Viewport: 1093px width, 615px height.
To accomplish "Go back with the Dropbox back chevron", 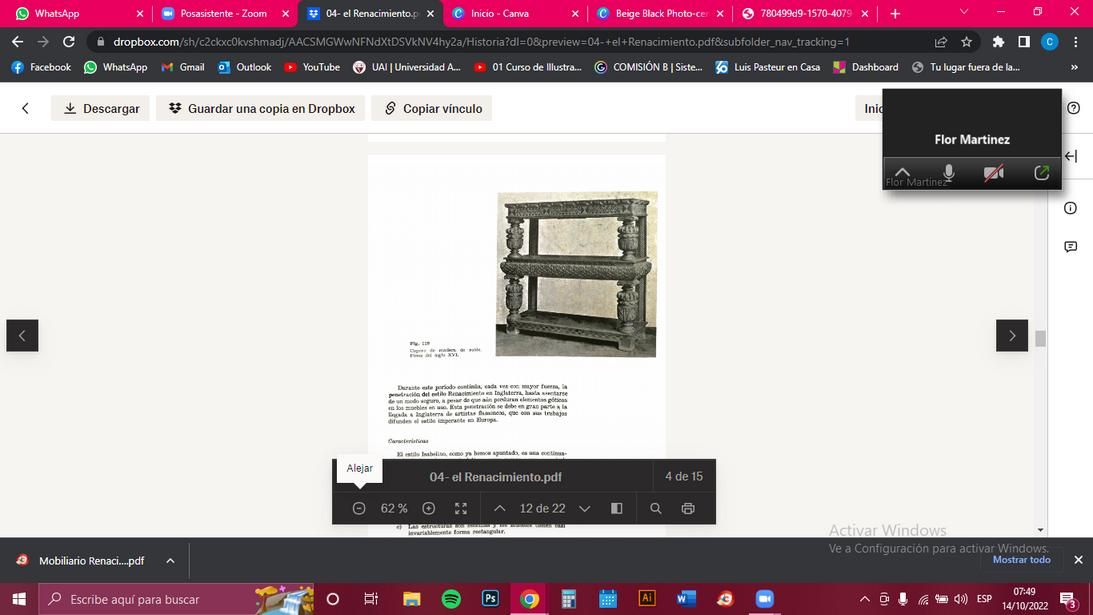I will 25,108.
